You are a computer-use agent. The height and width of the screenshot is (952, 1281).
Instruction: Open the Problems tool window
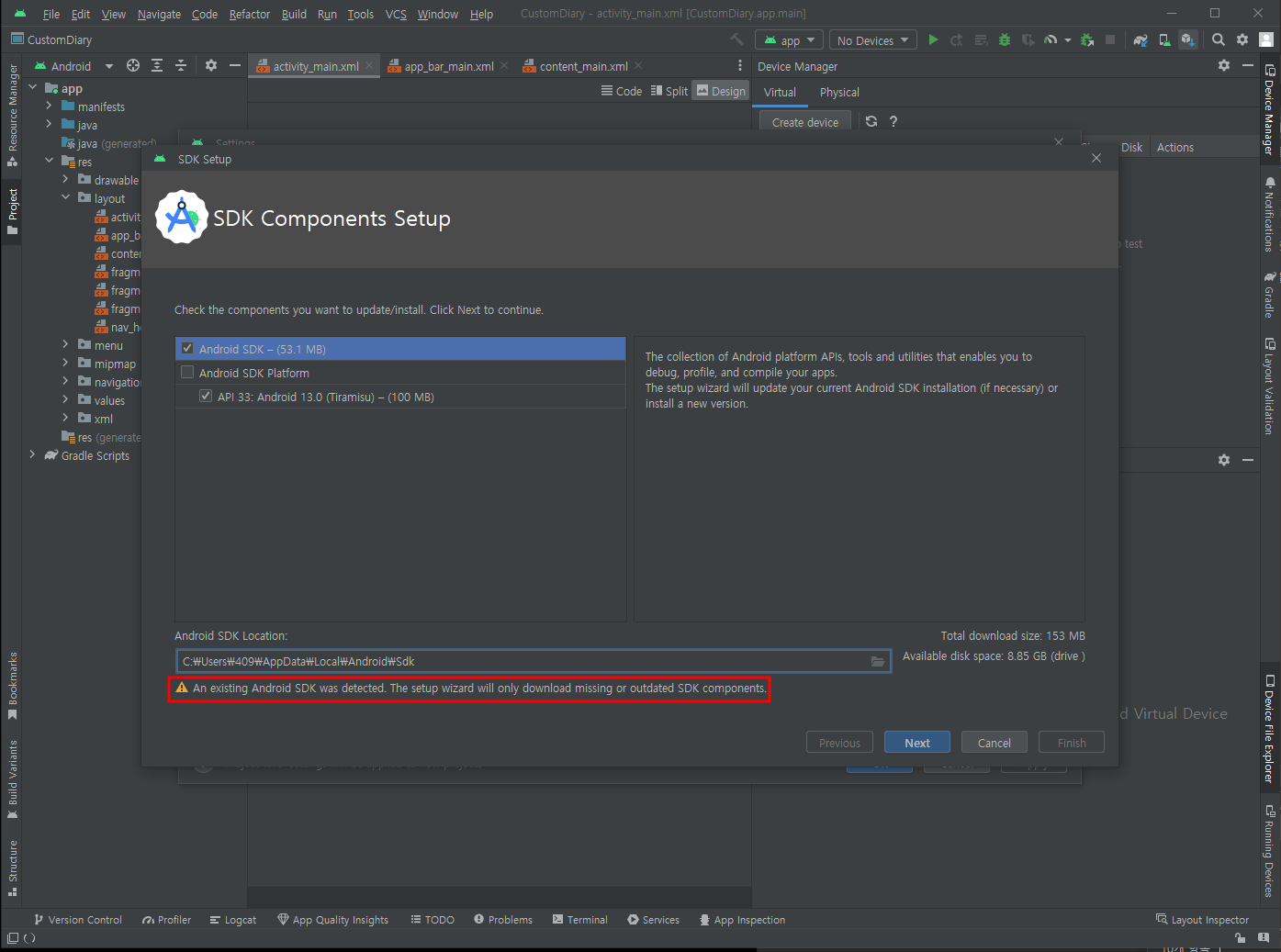click(x=503, y=920)
